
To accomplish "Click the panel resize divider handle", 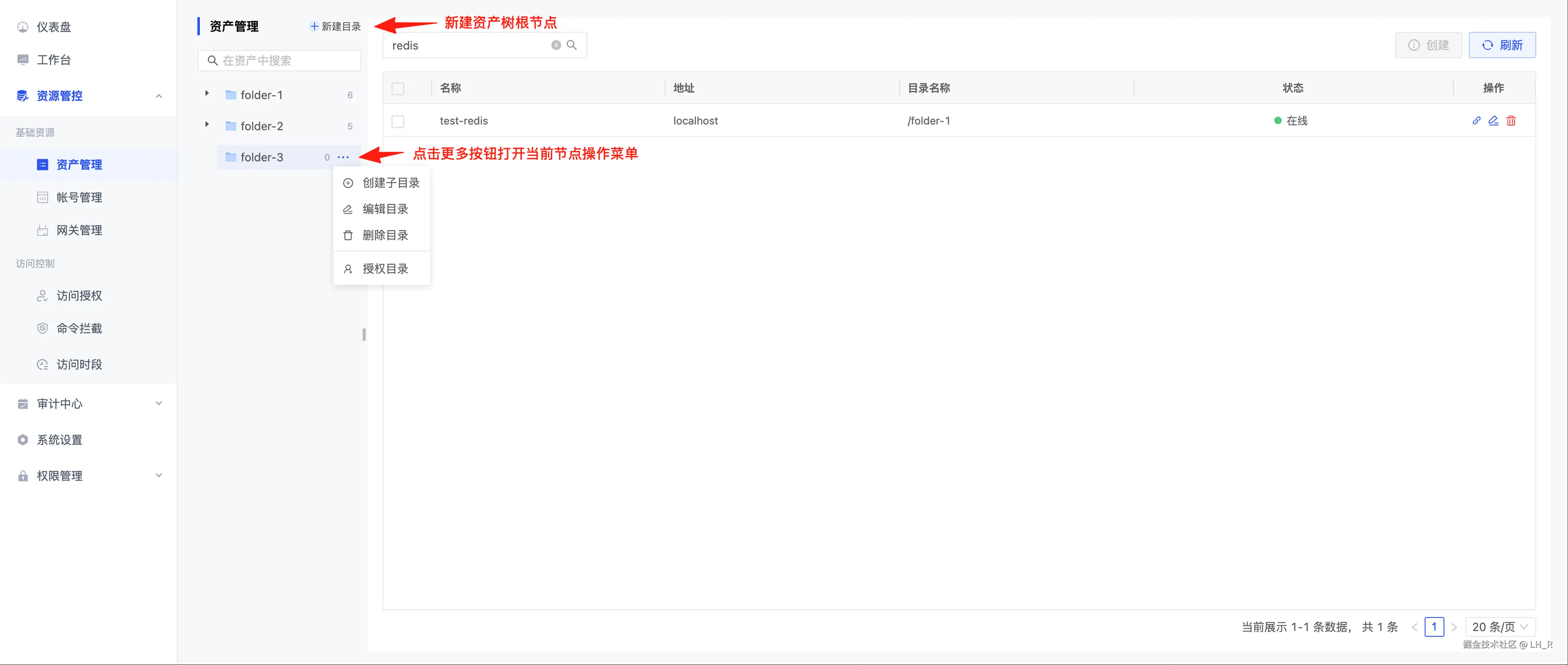I will pos(364,334).
